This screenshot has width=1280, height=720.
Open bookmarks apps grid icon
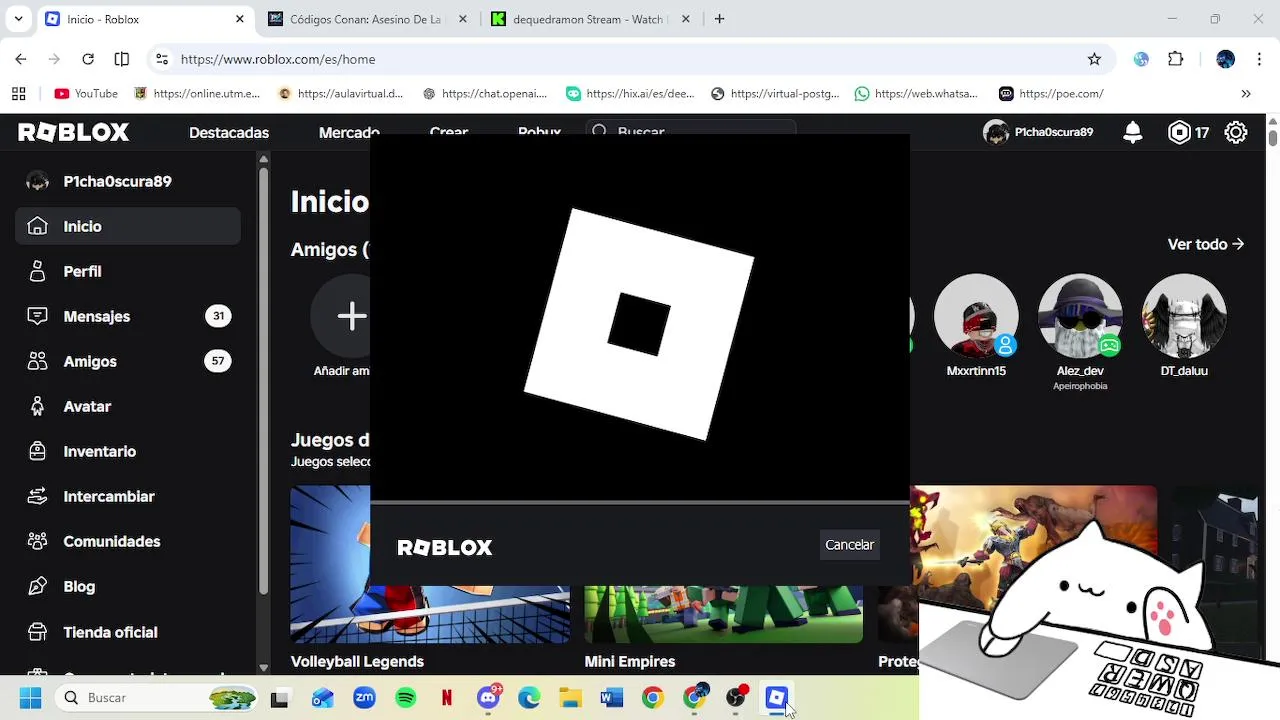pyautogui.click(x=19, y=94)
